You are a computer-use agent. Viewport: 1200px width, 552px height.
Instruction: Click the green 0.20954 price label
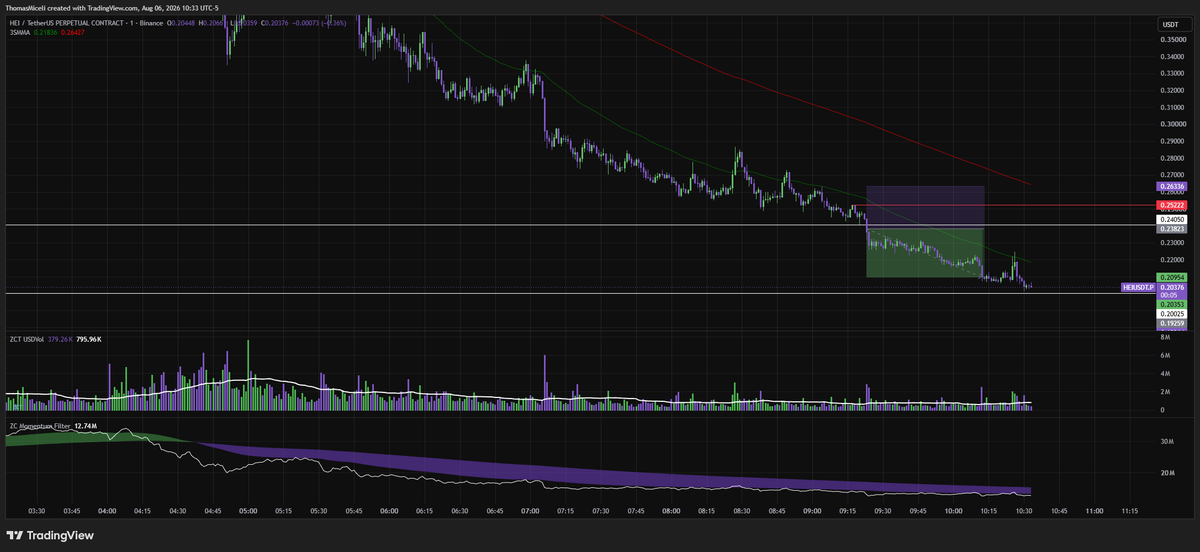pyautogui.click(x=1171, y=277)
